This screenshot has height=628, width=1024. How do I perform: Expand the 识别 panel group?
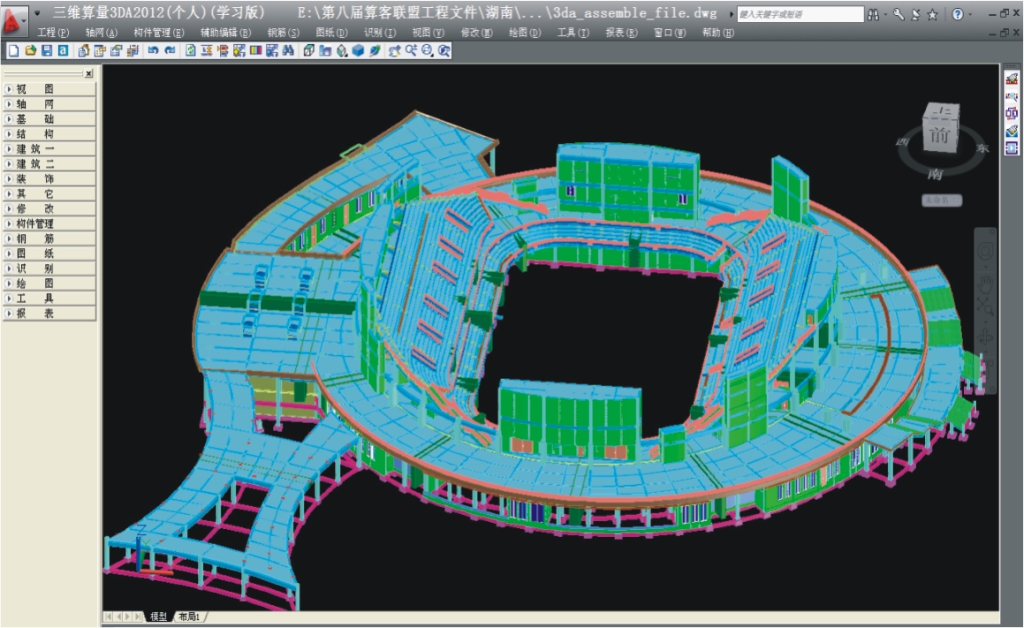[x=49, y=268]
